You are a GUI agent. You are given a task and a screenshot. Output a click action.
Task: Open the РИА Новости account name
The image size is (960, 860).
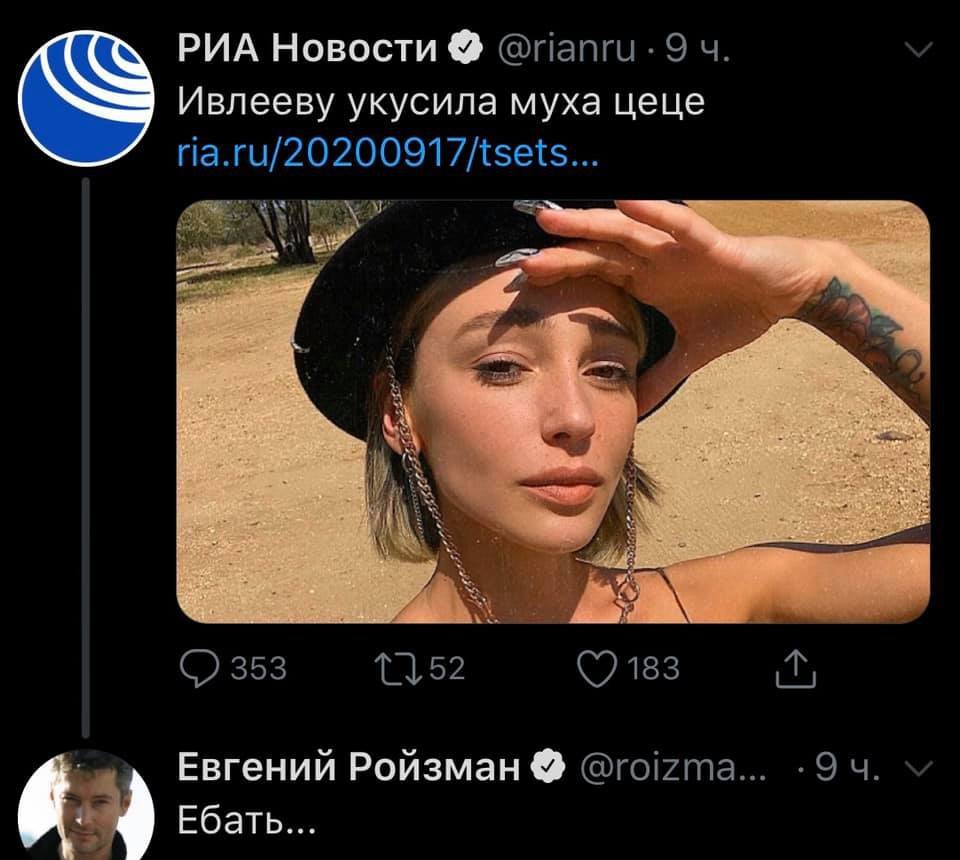coord(307,48)
